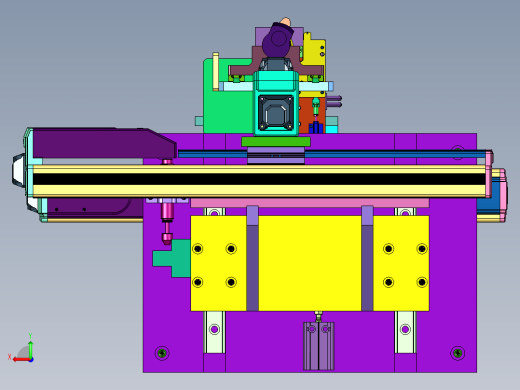This screenshot has width=520, height=390.
Task: Select the pink end cap on the rail's right end
Action: tap(489, 175)
